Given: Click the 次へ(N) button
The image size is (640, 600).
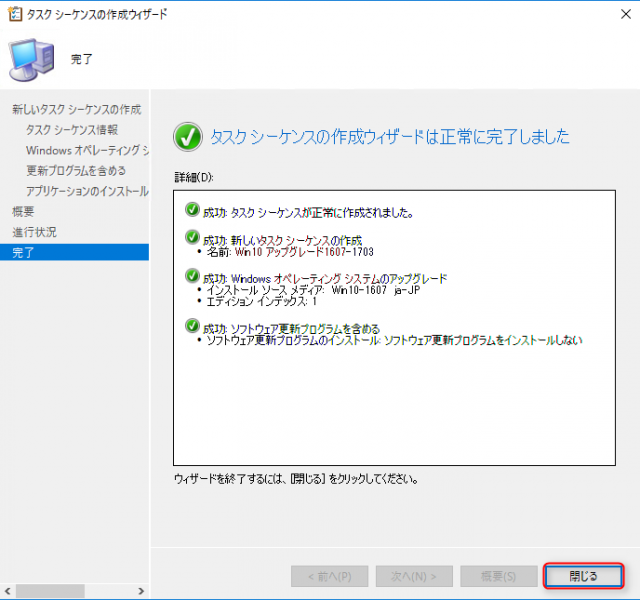Looking at the screenshot, I should pos(413,576).
